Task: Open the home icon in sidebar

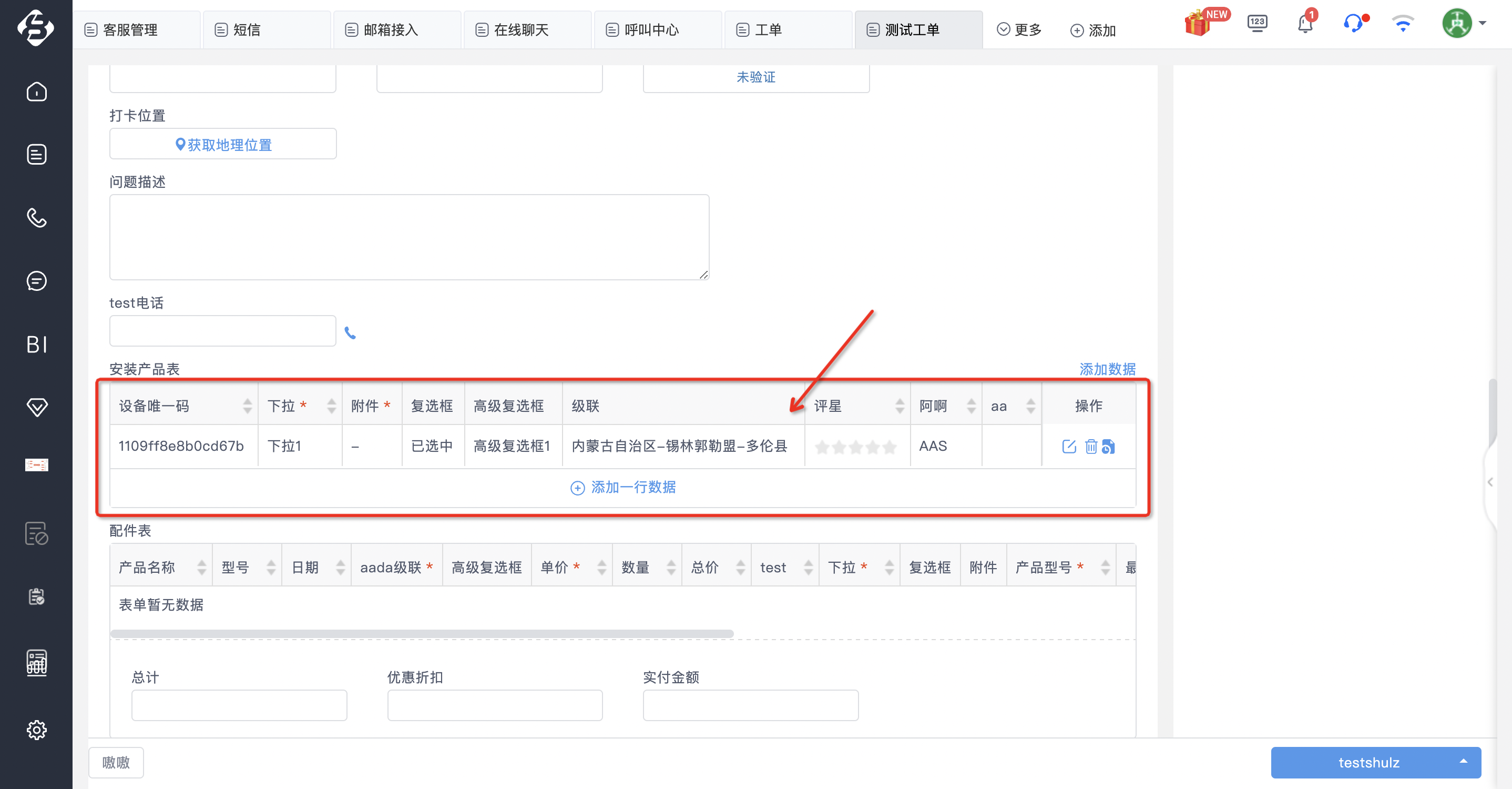Action: tap(36, 92)
